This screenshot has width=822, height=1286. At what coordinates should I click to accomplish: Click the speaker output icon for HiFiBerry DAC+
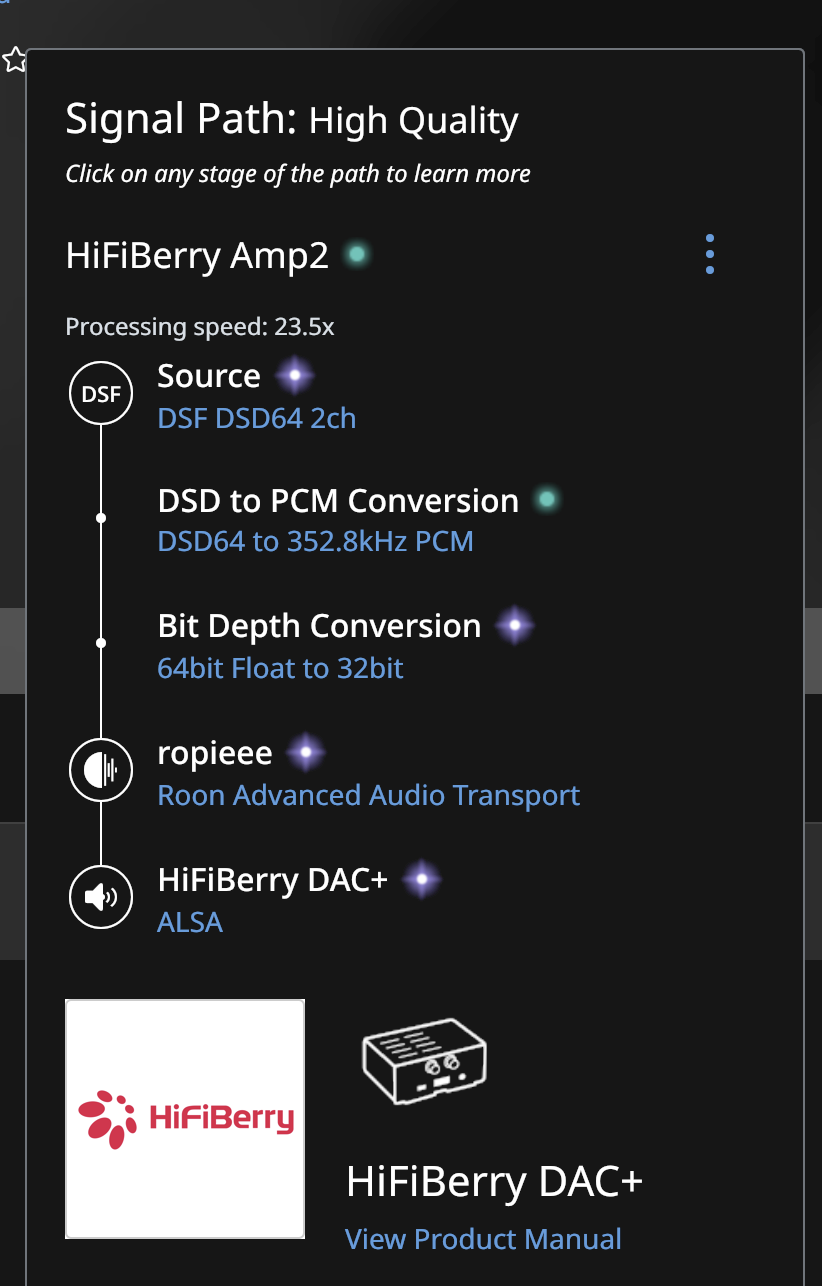point(101,897)
